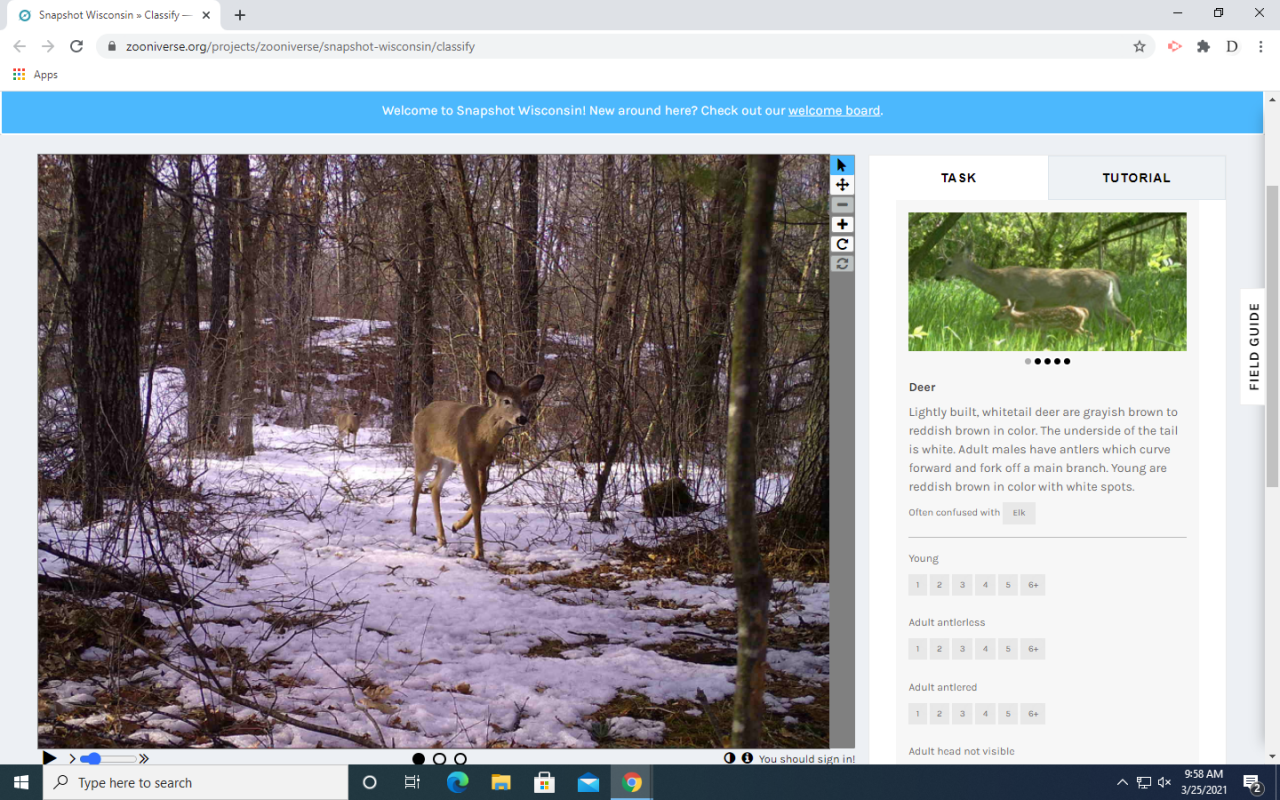Choose 6+ for Young deer count
Image resolution: width=1280 pixels, height=800 pixels.
pos(1033,585)
